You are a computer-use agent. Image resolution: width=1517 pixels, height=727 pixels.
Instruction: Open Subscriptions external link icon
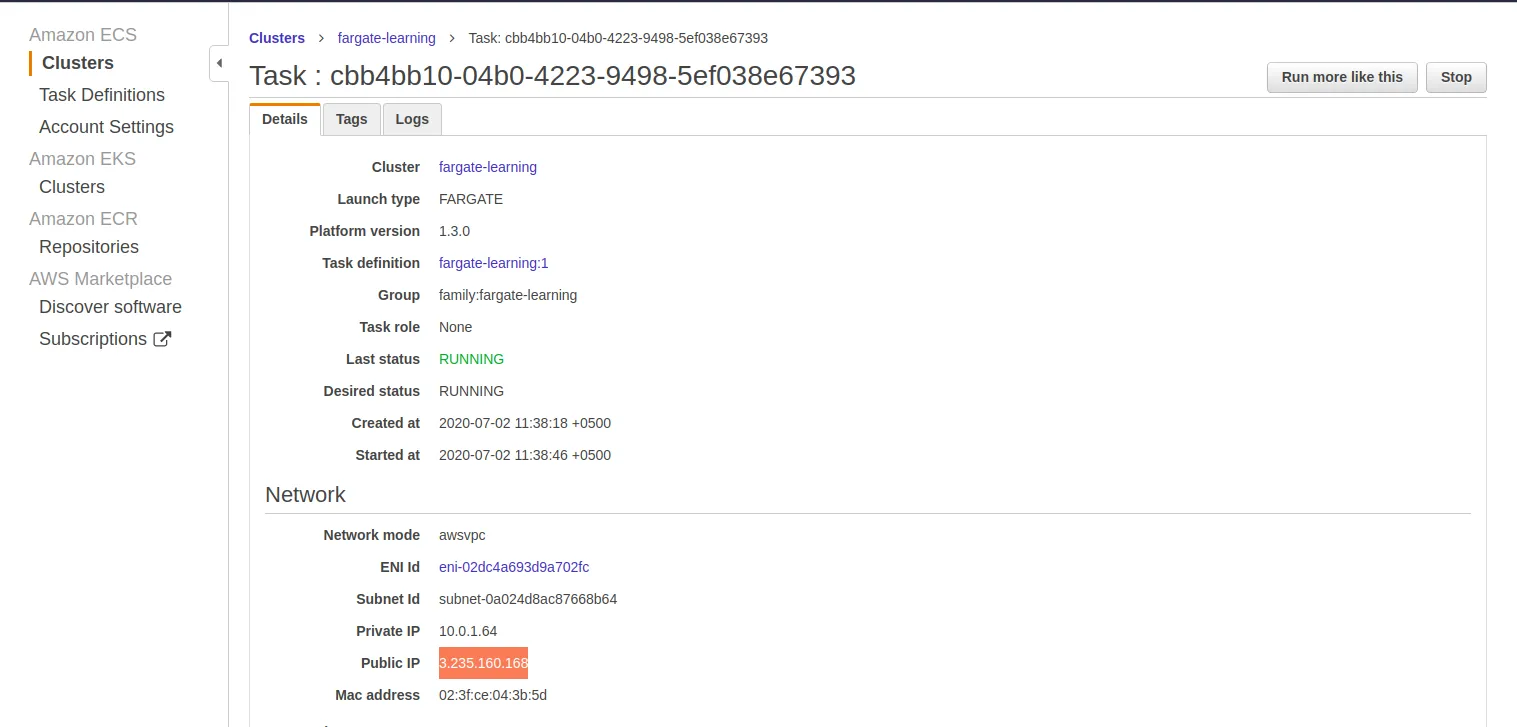point(162,339)
